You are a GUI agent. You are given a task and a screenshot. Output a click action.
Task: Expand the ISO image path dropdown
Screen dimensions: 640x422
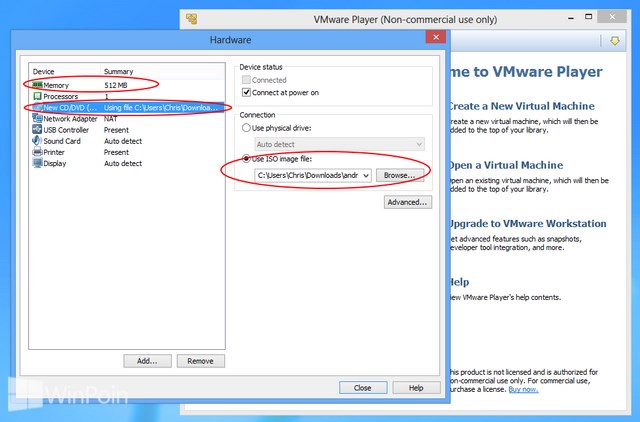coord(366,175)
